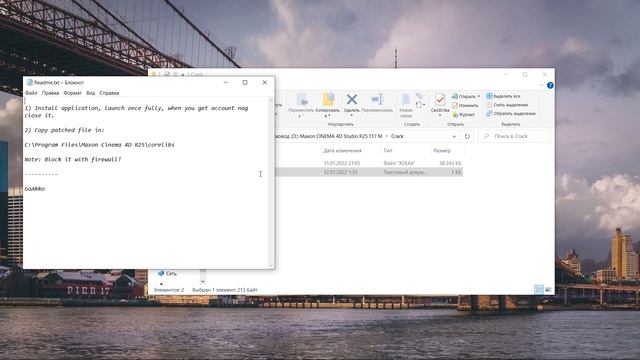Switch Explorer to large icons view
Screen dimensions: 640x360
tap(548, 289)
